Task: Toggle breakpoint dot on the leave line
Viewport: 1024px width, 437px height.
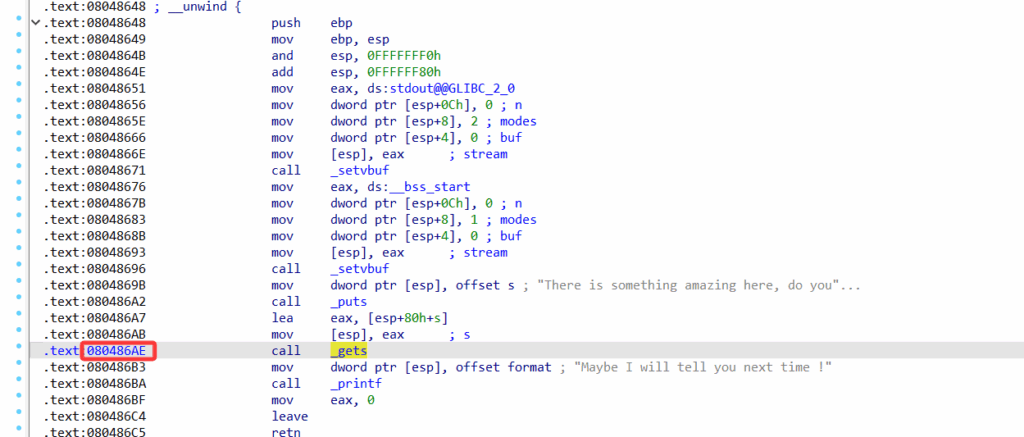Action: tap(20, 416)
